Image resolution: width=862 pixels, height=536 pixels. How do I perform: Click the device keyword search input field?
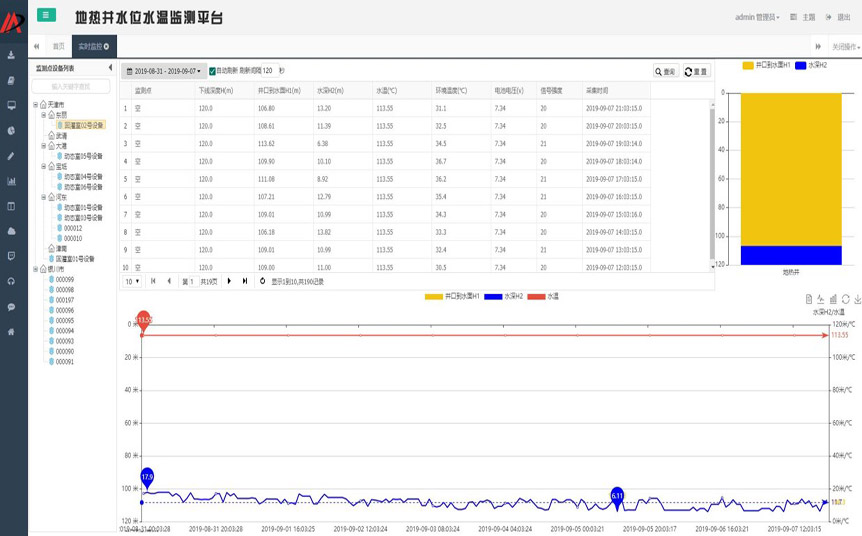point(70,87)
